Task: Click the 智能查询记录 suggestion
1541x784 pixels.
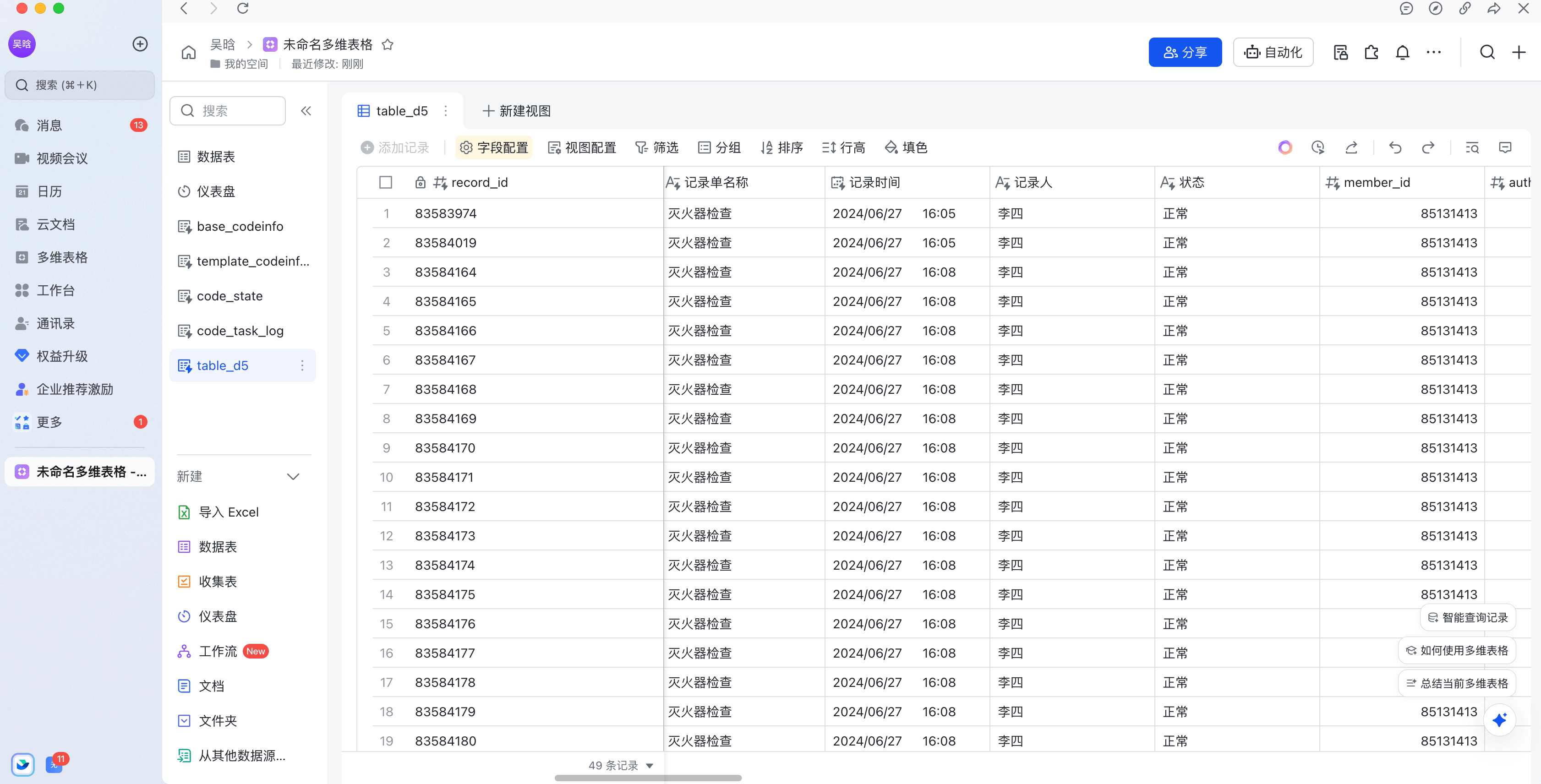Action: [x=1468, y=617]
